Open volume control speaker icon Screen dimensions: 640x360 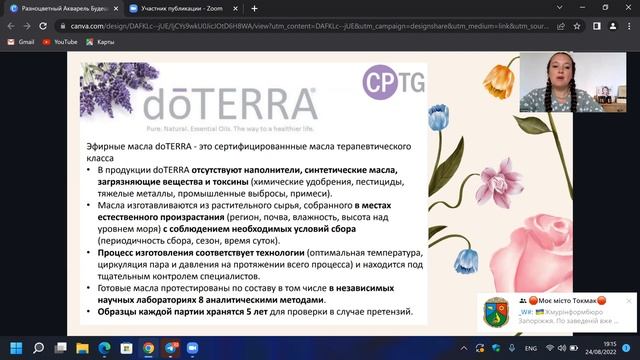tap(562, 348)
